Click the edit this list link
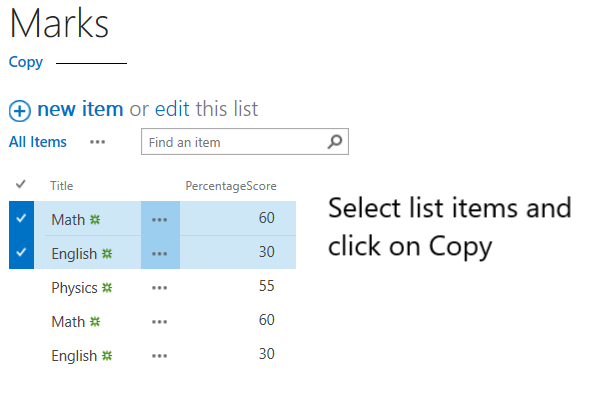The height and width of the screenshot is (404, 592). (206, 109)
